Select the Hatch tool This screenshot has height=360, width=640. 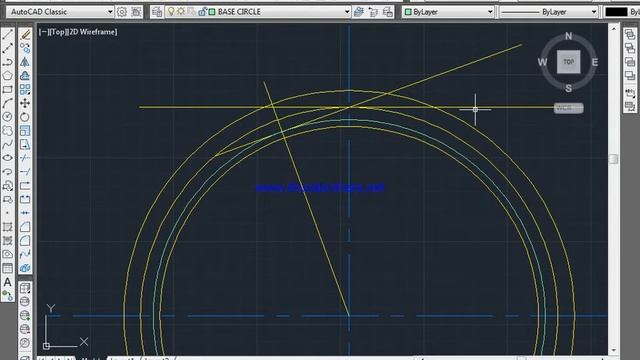click(7, 227)
